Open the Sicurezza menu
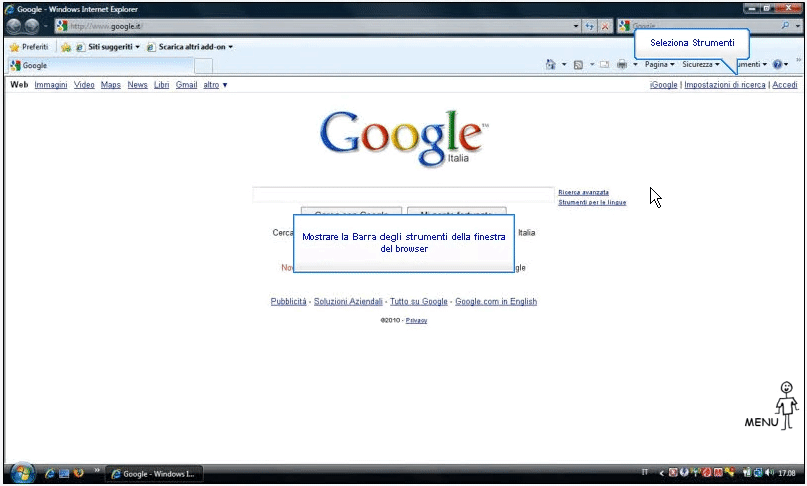807x486 pixels. pos(700,64)
